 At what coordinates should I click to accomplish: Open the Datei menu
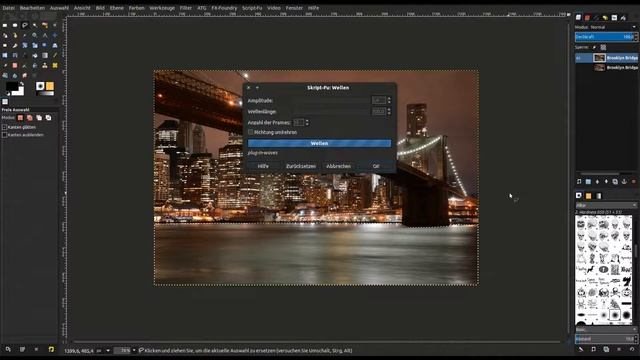8,8
